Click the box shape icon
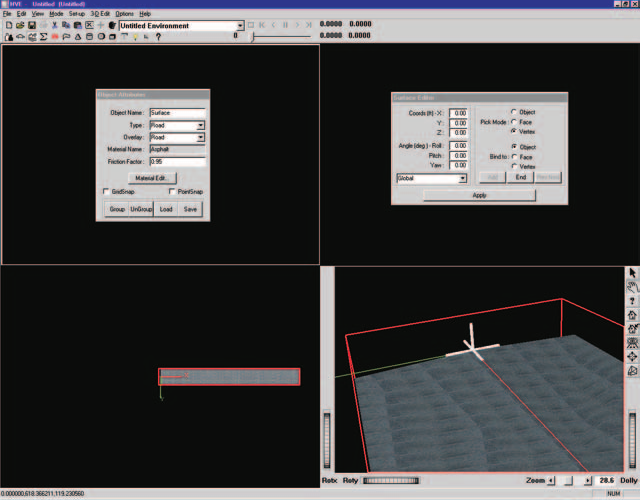 click(112, 37)
